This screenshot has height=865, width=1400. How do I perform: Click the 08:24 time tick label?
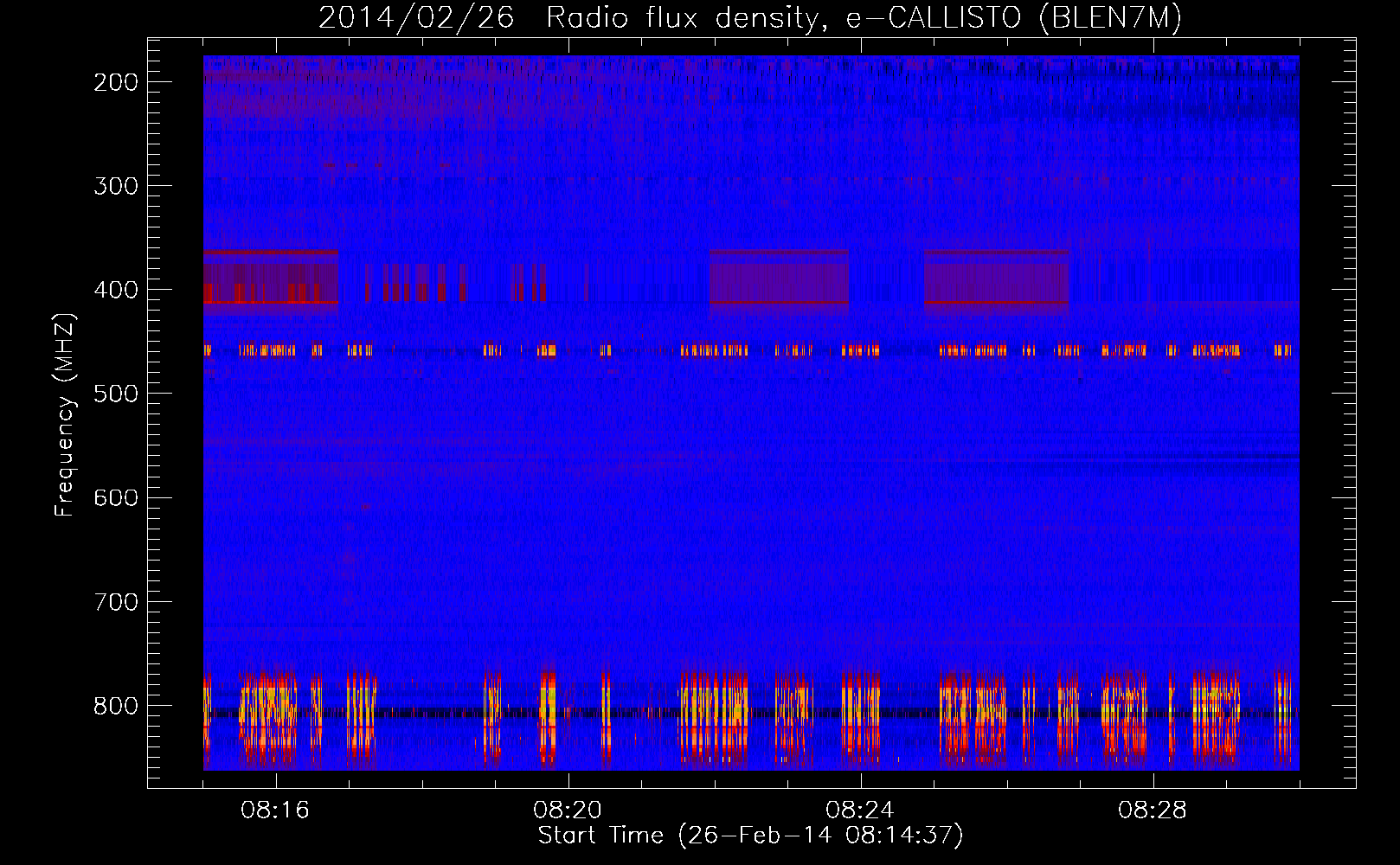[860, 811]
